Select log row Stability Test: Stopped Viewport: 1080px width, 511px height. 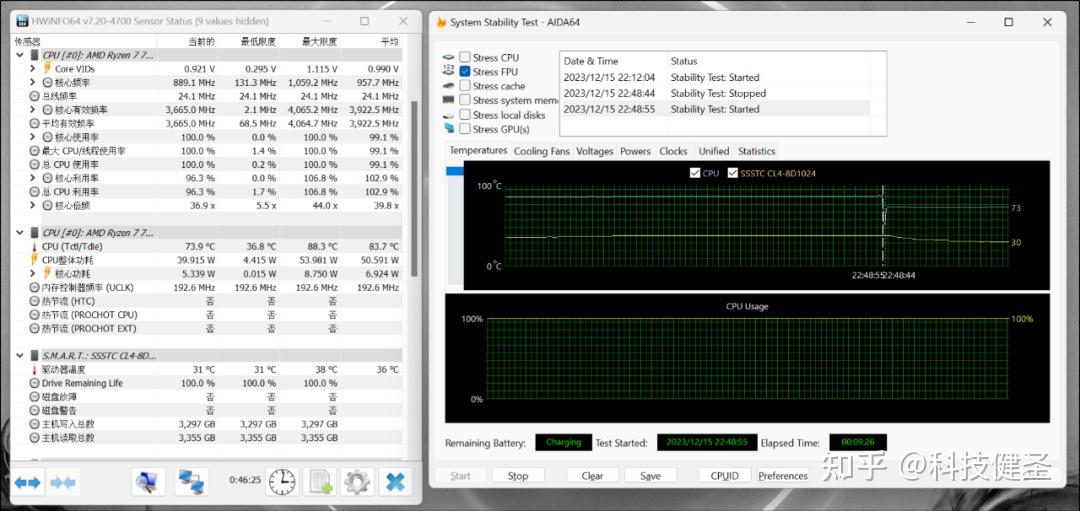point(718,93)
